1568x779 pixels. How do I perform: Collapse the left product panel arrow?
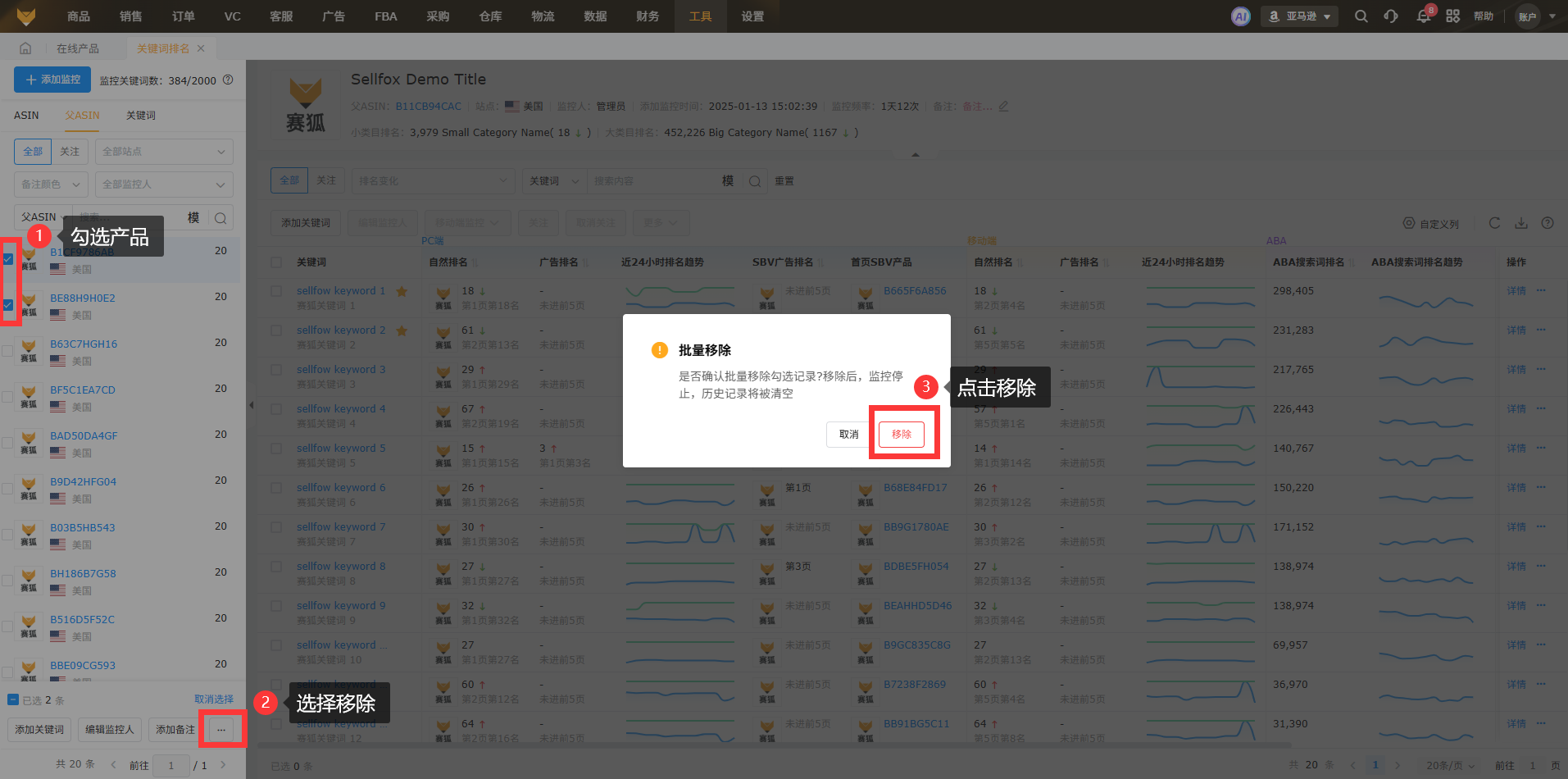pyautogui.click(x=251, y=405)
